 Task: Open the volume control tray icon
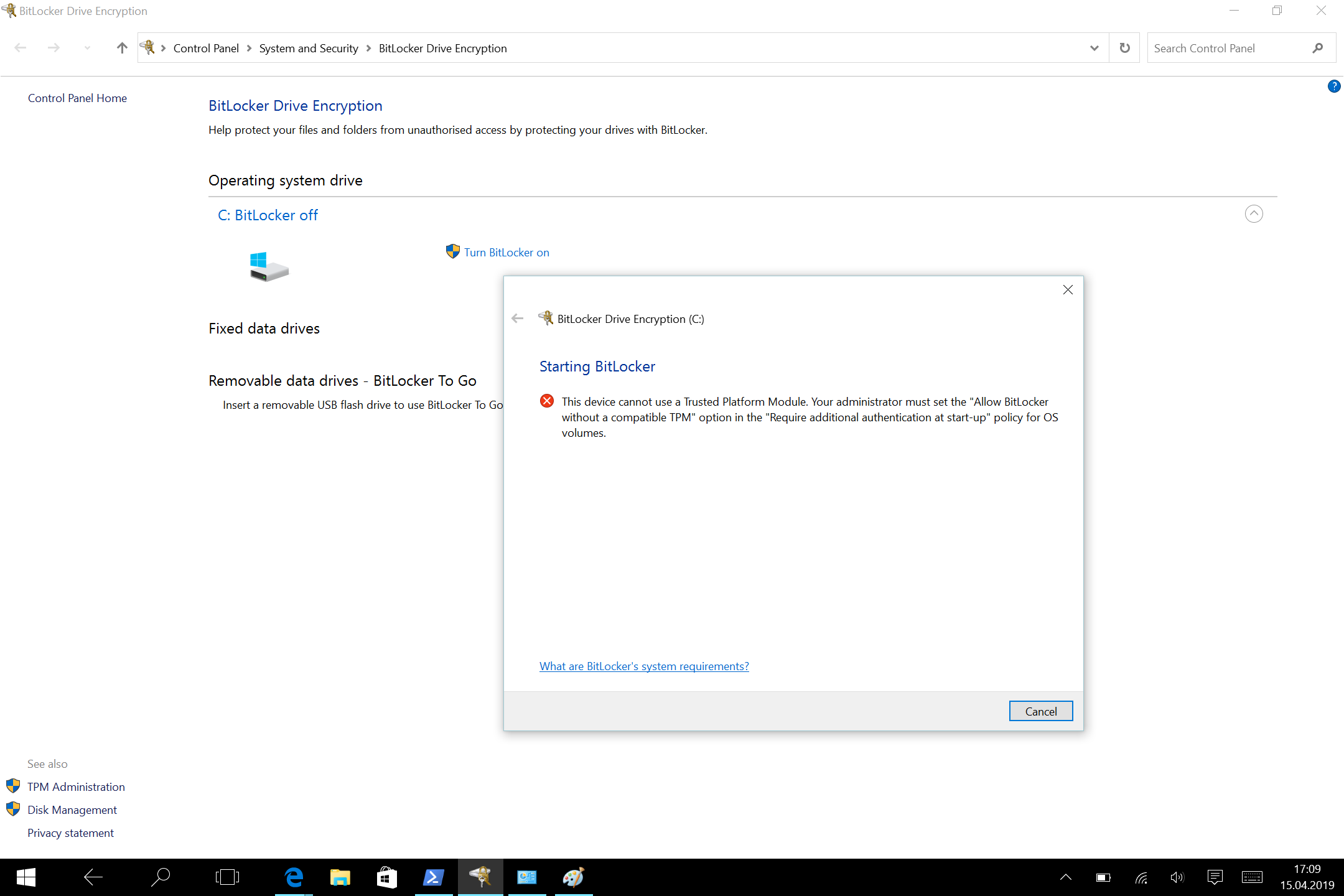(1177, 877)
